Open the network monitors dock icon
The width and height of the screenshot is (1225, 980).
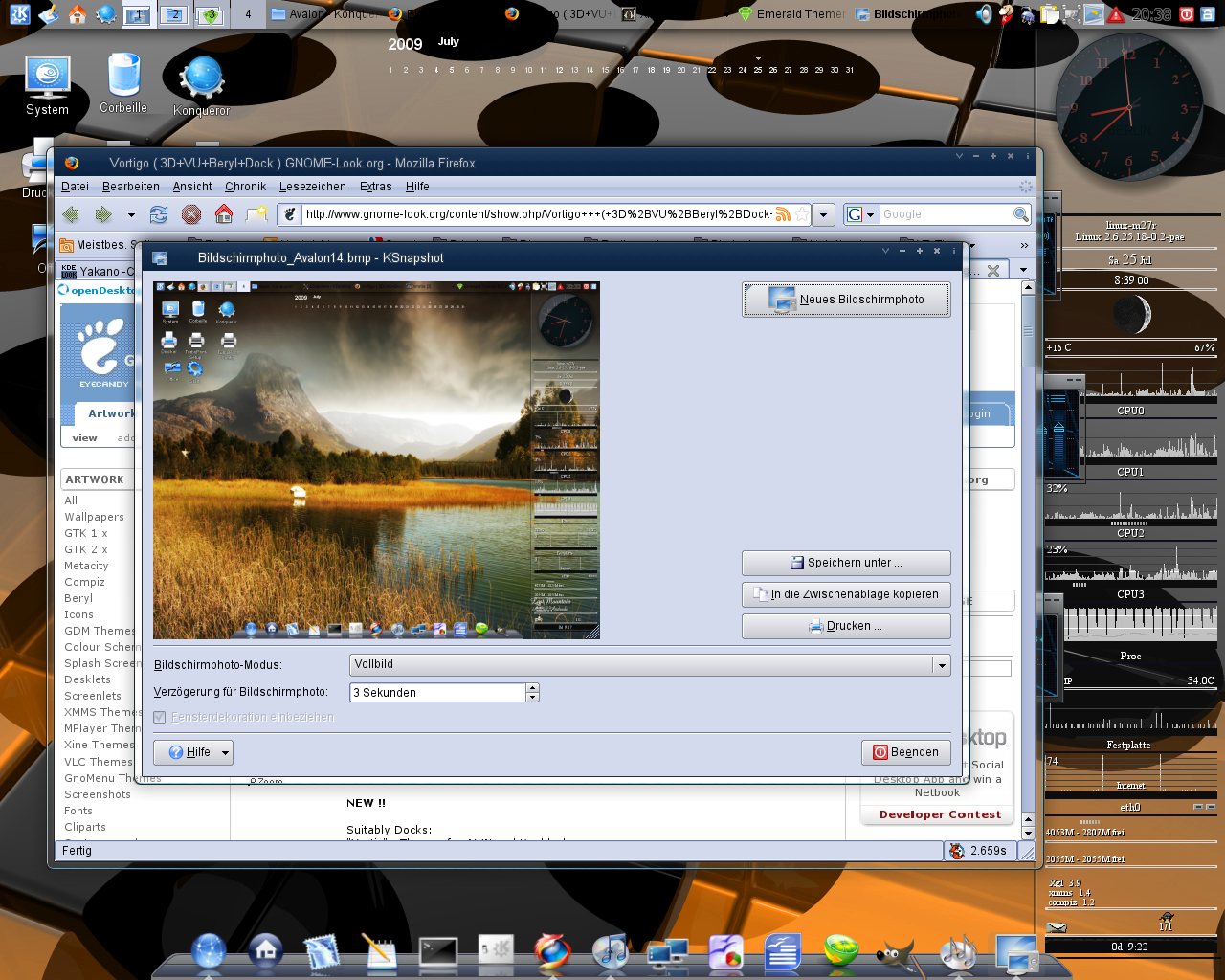(x=667, y=954)
